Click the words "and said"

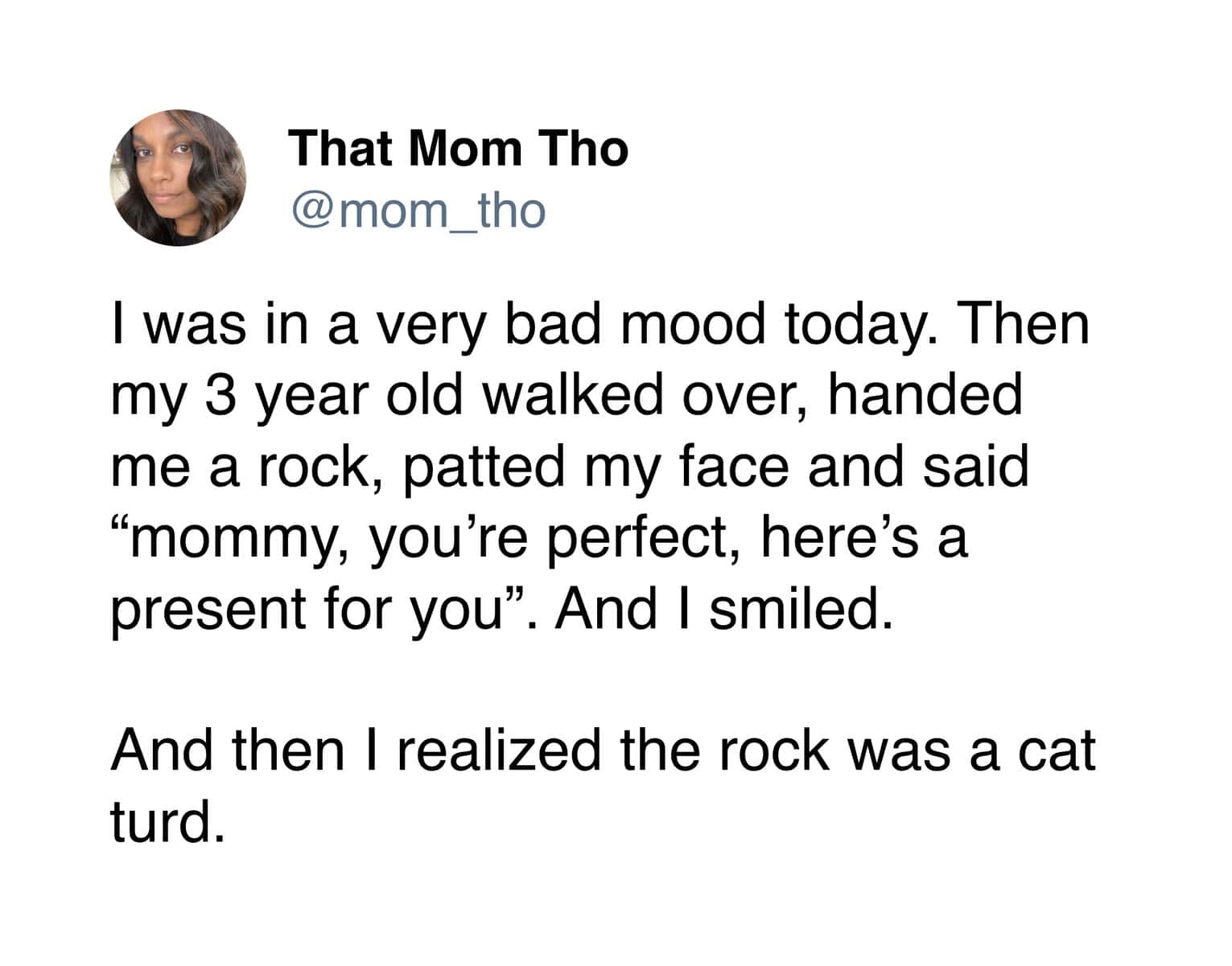click(x=918, y=467)
